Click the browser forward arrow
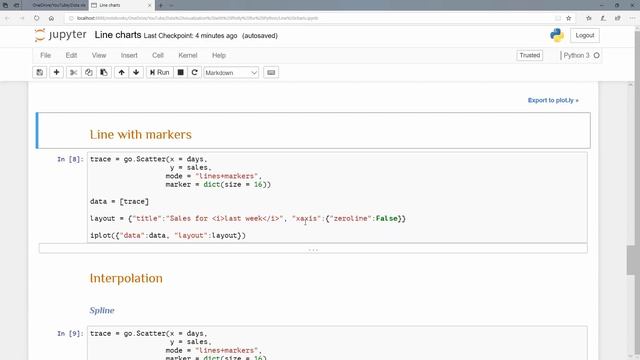Screen dimensions: 640x360 (22, 18)
